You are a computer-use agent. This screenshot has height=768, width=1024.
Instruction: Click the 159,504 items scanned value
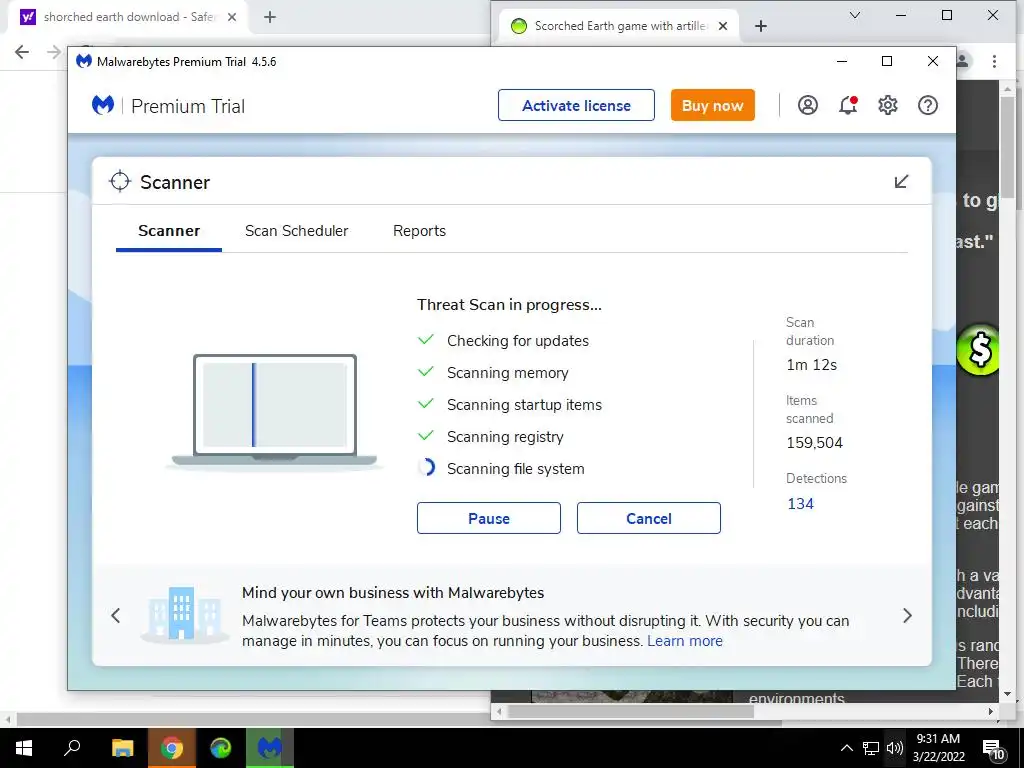coord(814,443)
